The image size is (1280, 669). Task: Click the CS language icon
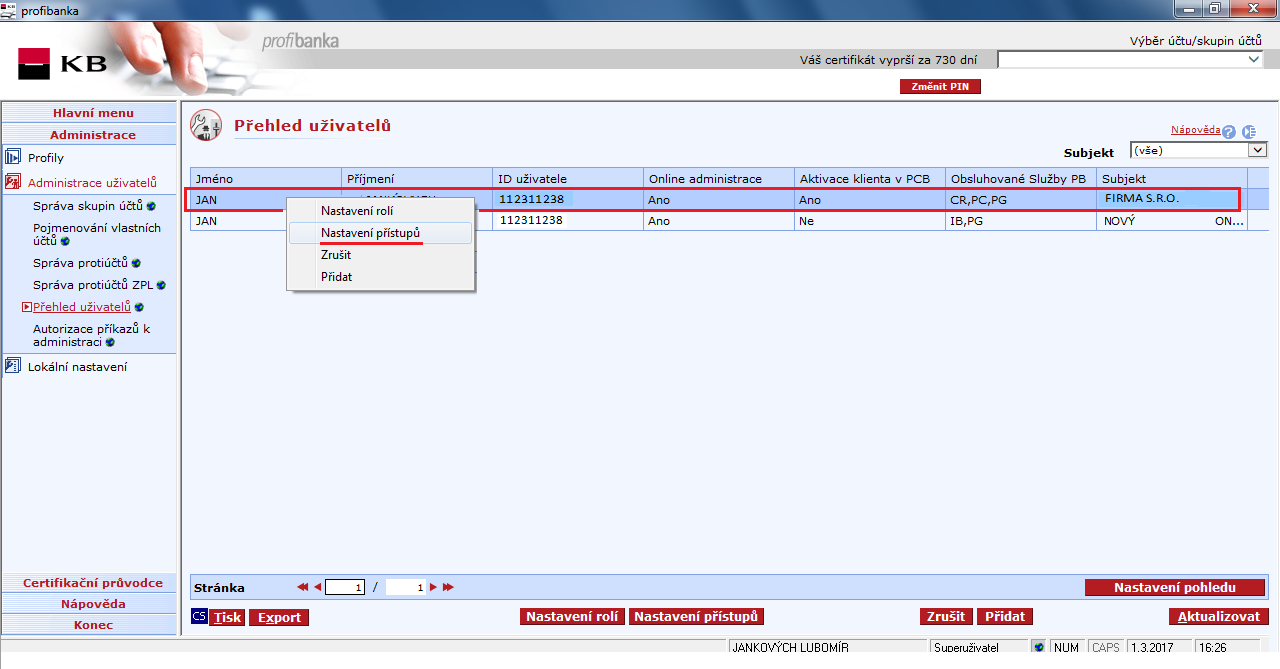click(x=199, y=617)
